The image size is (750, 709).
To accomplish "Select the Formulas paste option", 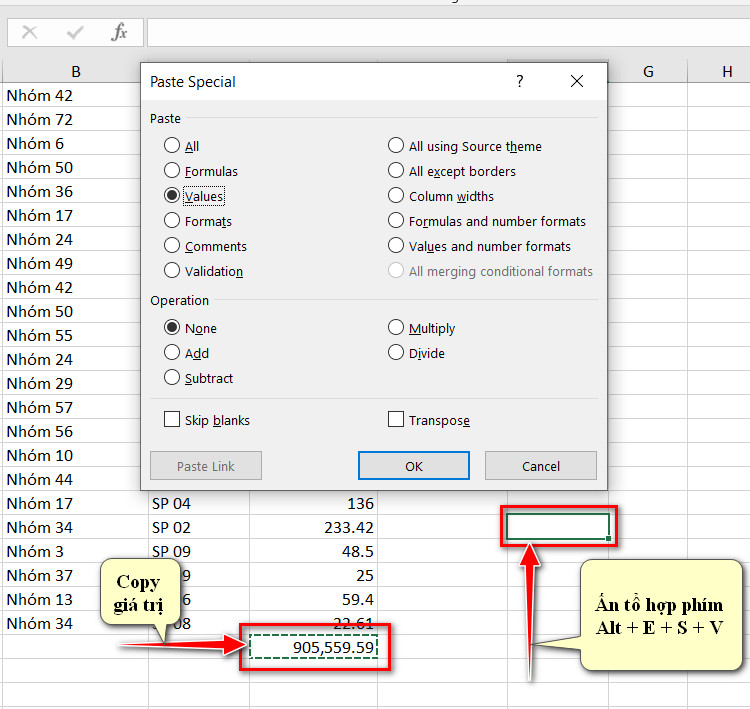I will tap(200, 171).
